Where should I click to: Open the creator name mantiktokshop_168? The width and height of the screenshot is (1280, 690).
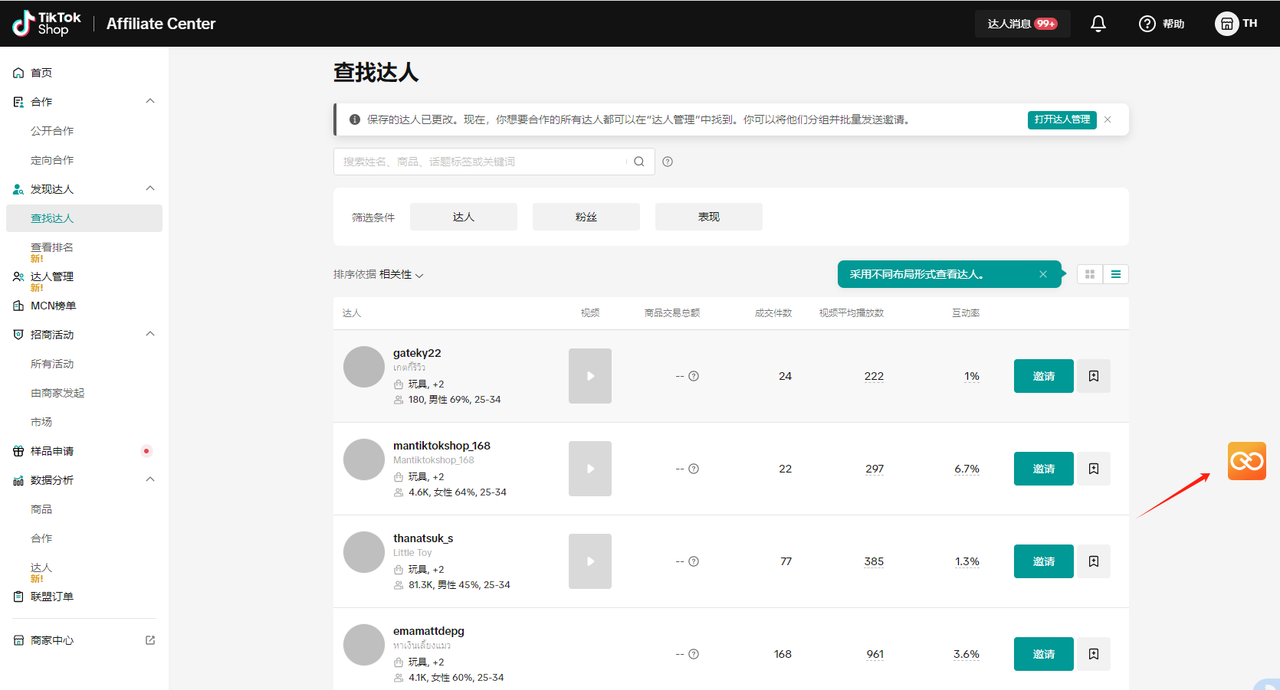(x=442, y=446)
